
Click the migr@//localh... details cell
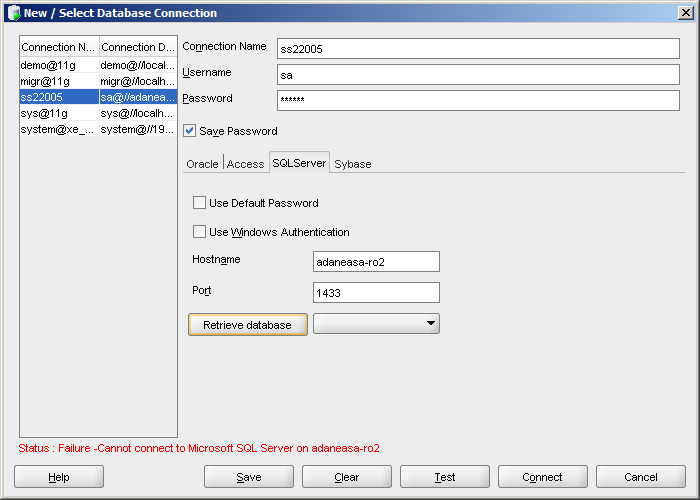pos(138,81)
